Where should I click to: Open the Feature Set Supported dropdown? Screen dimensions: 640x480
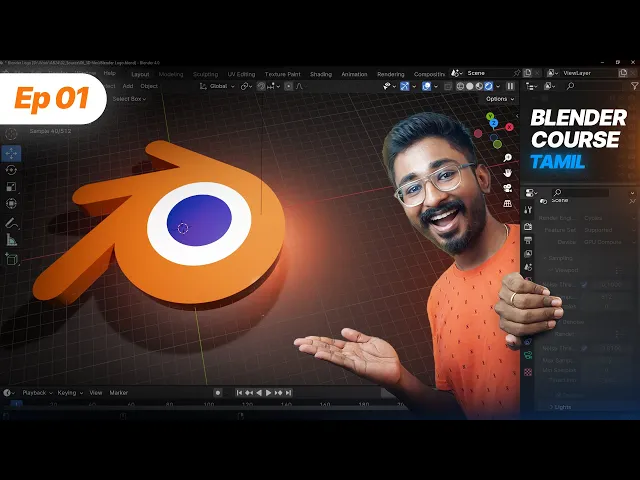[609, 230]
